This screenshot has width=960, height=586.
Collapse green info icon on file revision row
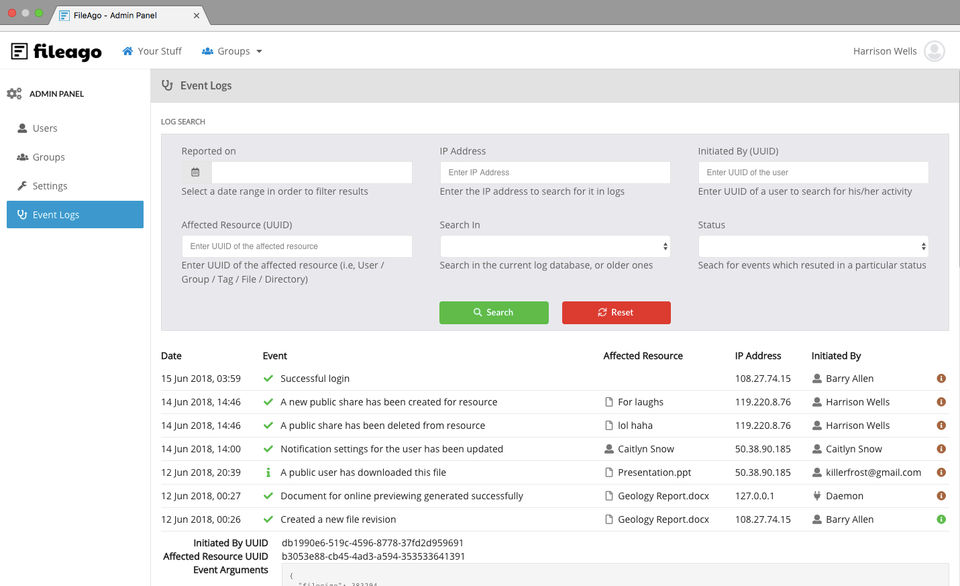941,519
